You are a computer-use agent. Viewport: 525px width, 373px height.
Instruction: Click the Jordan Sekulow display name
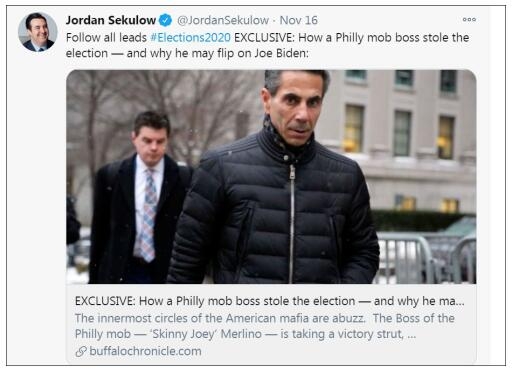pos(111,20)
